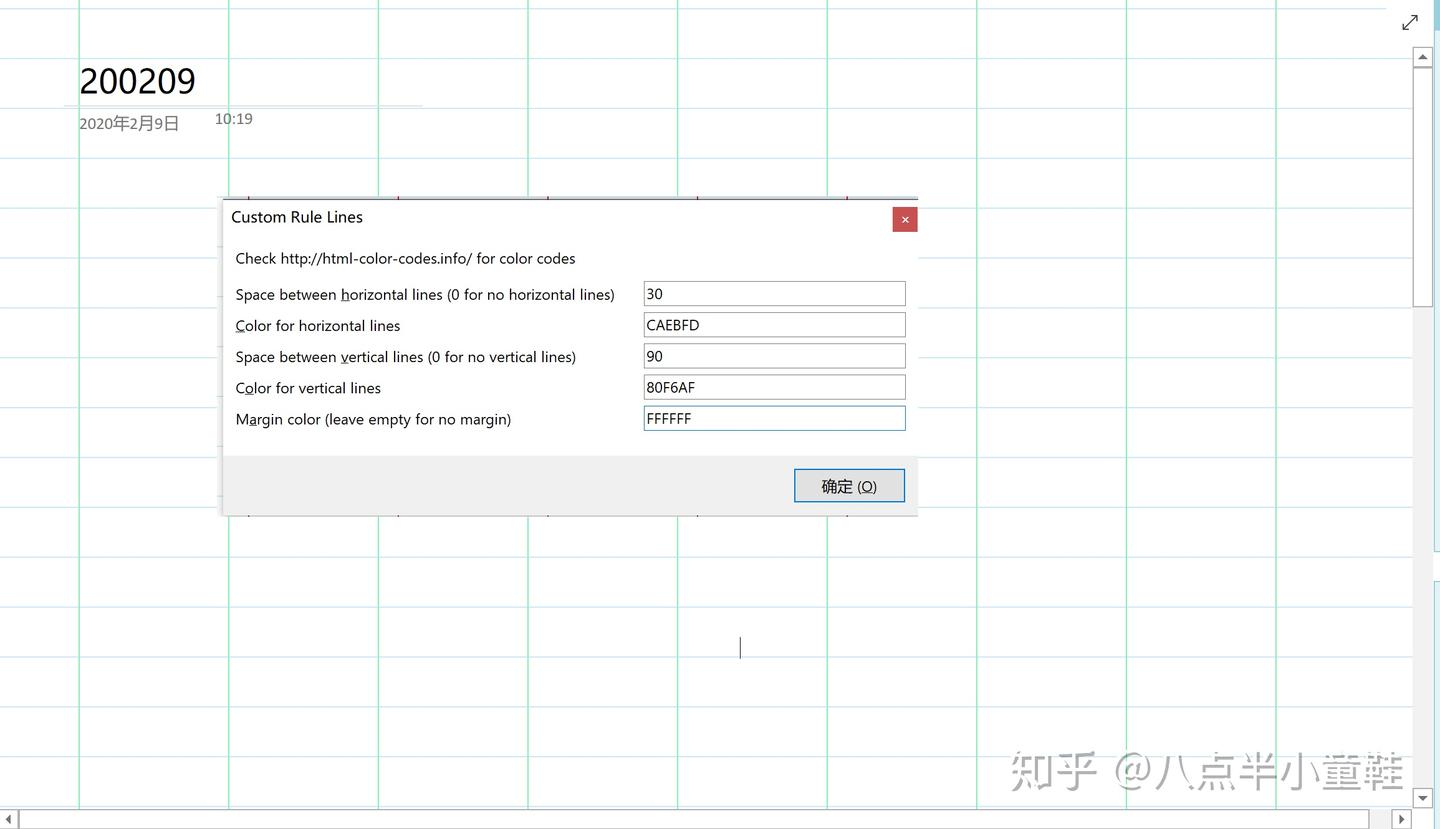This screenshot has width=1440, height=829.
Task: Click the horizontal line color field CAEBFD
Action: tap(773, 324)
